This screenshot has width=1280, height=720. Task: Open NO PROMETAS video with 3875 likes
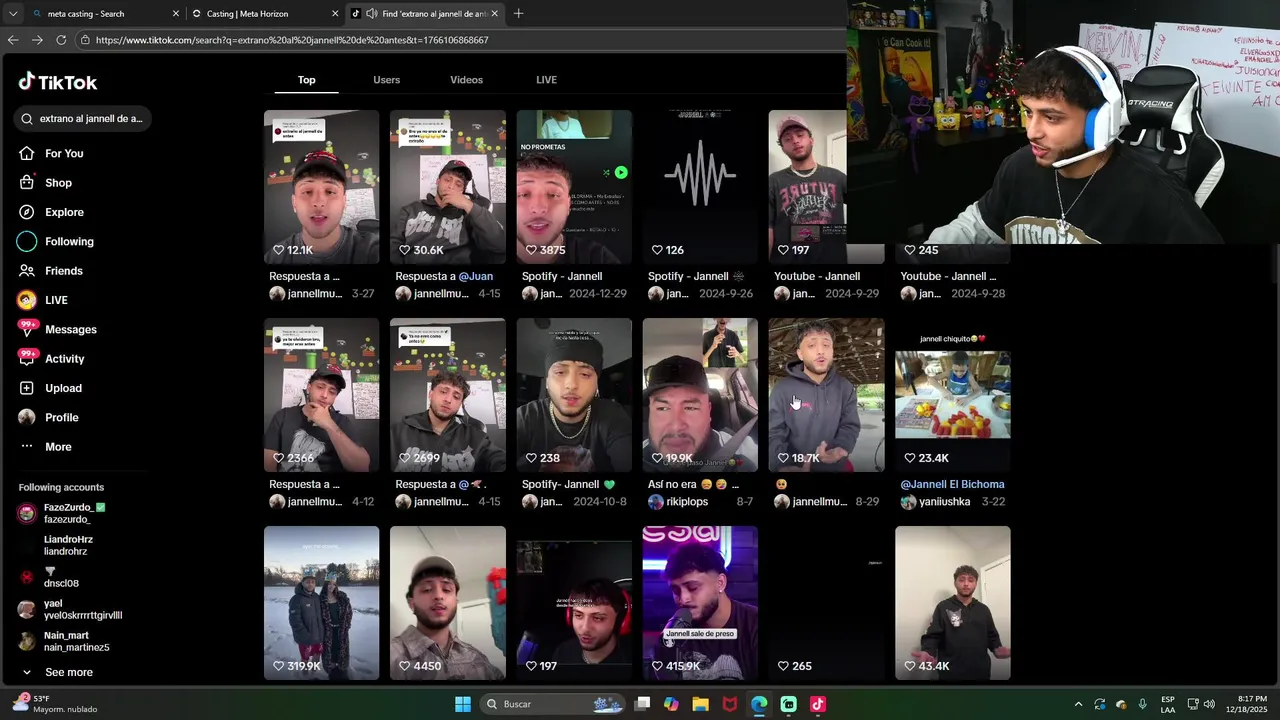574,186
